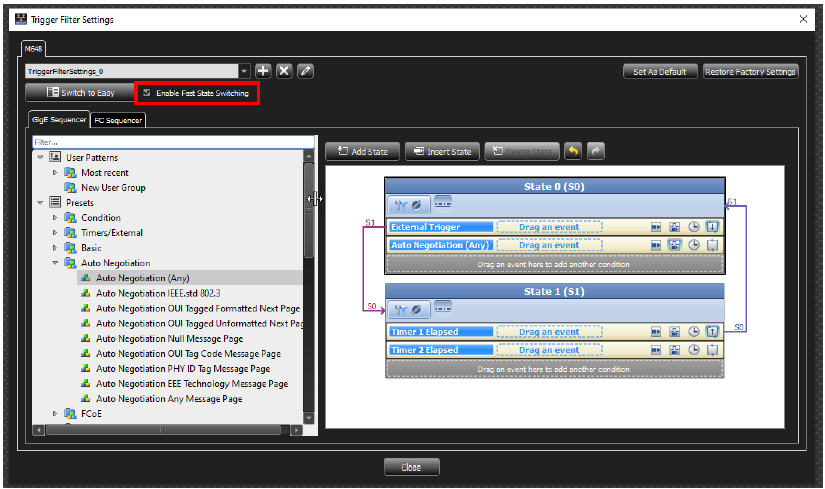The height and width of the screenshot is (489, 825).
Task: Switch to the FC Sequencer tab
Action: coord(118,120)
